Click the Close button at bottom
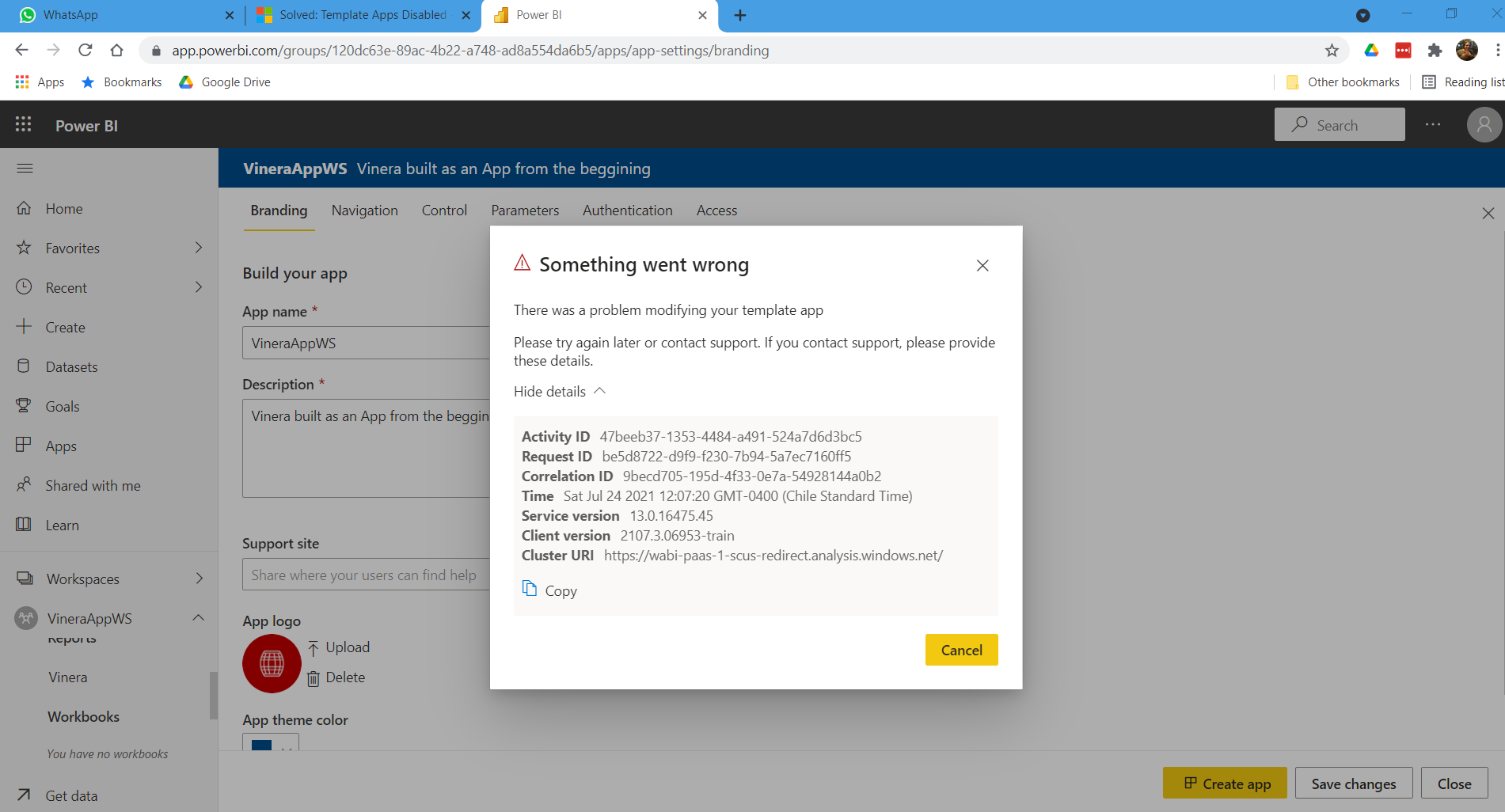 pos(1454,784)
